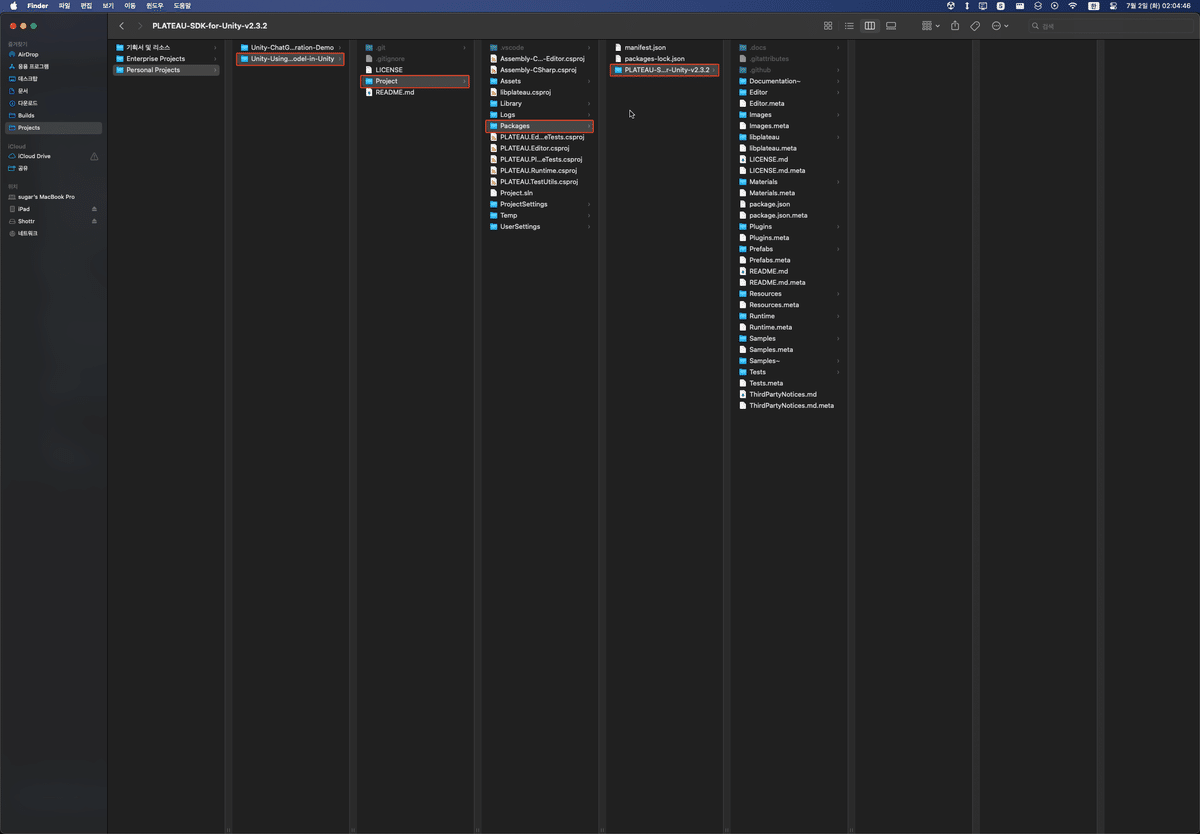The width and height of the screenshot is (1200, 834).
Task: Open the more actions dropdown
Action: [x=998, y=25]
